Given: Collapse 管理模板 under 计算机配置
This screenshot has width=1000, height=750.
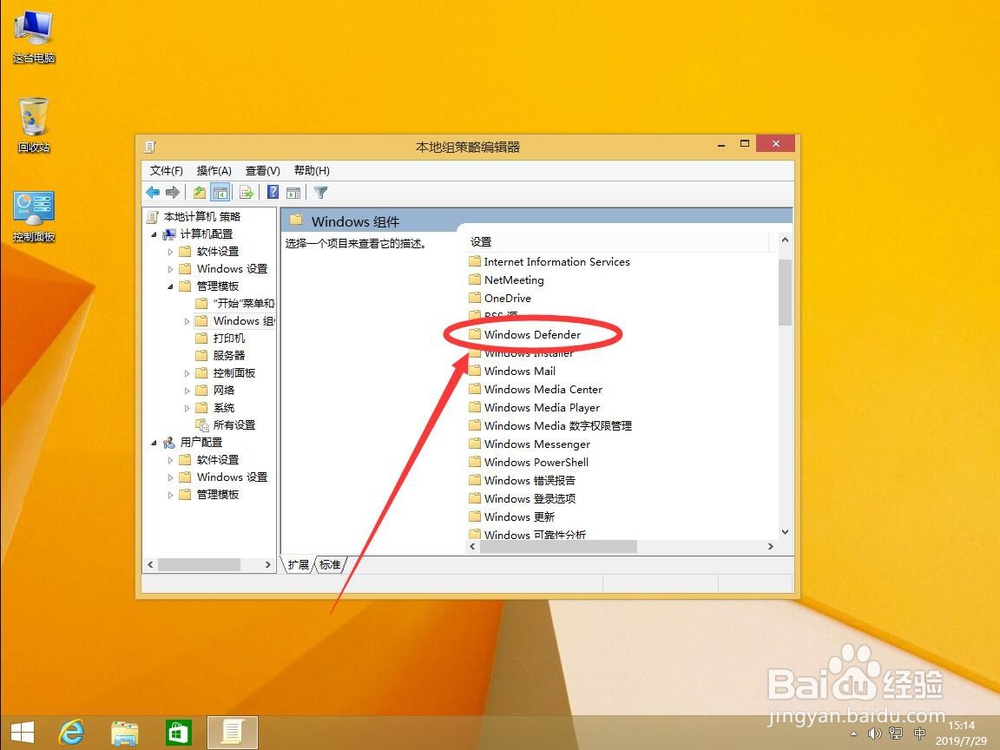Looking at the screenshot, I should coord(170,286).
